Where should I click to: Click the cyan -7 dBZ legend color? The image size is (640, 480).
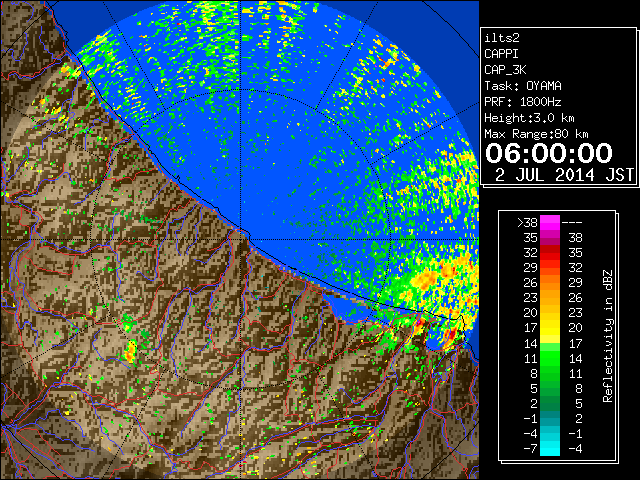tap(550, 448)
